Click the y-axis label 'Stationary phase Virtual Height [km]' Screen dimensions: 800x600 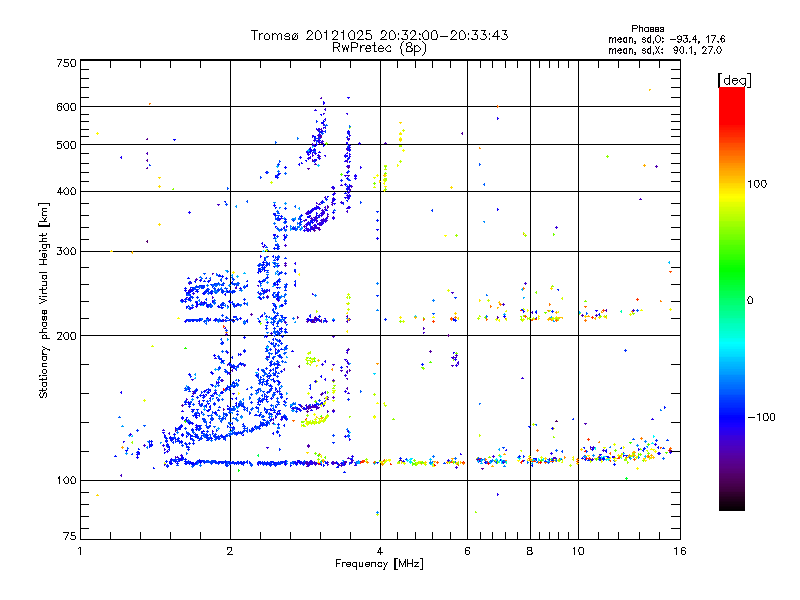click(x=44, y=301)
